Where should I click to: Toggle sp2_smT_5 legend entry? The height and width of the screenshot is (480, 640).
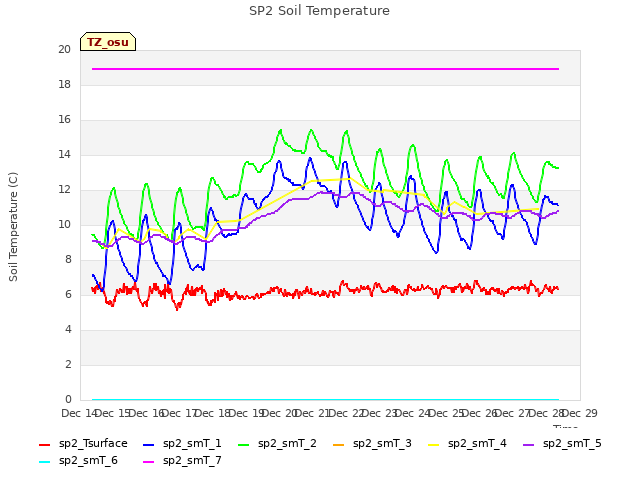tap(562, 444)
